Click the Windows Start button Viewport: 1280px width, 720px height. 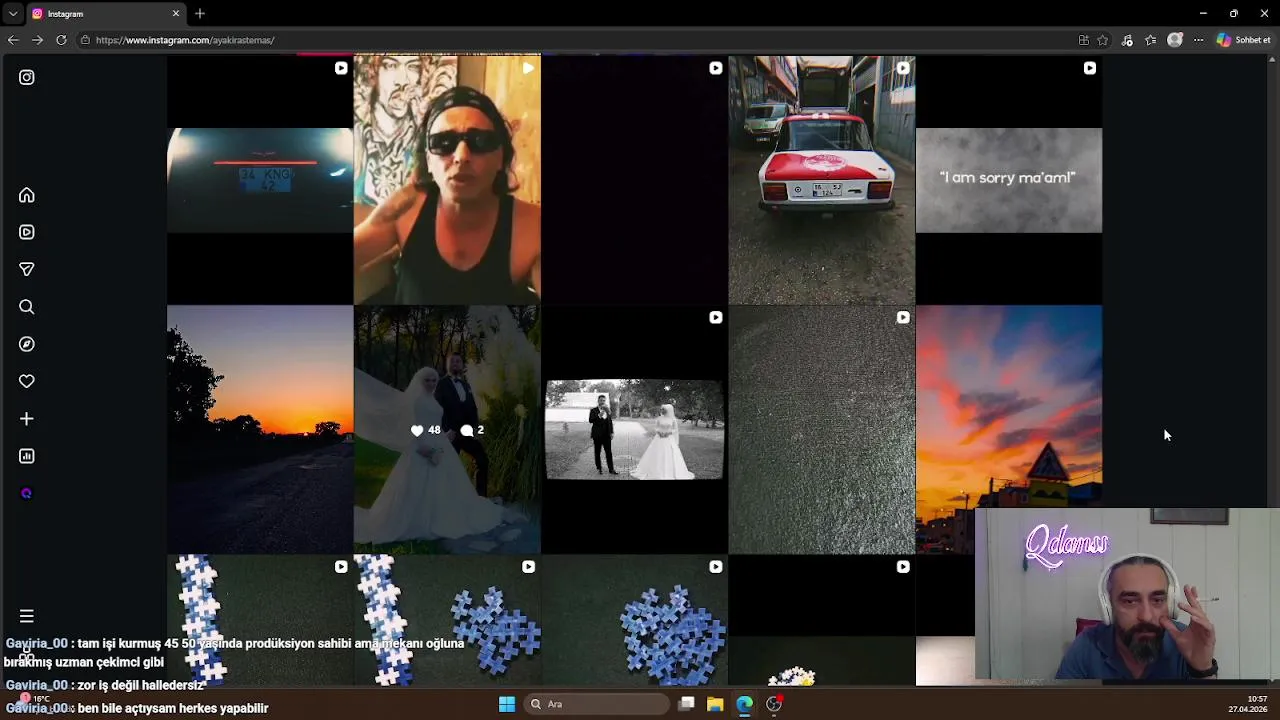(x=507, y=704)
